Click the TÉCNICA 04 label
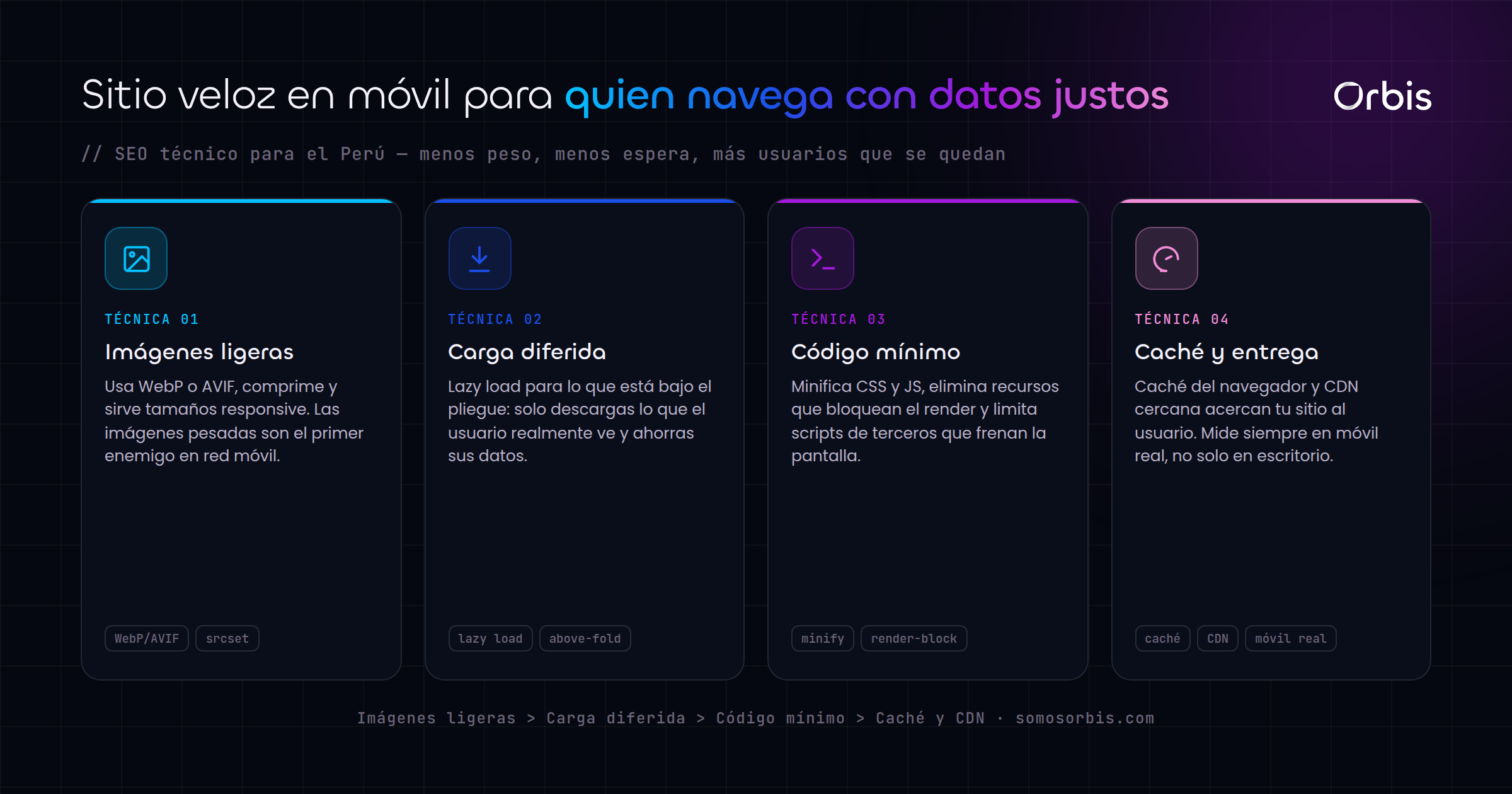This screenshot has height=794, width=1512. [x=1182, y=319]
